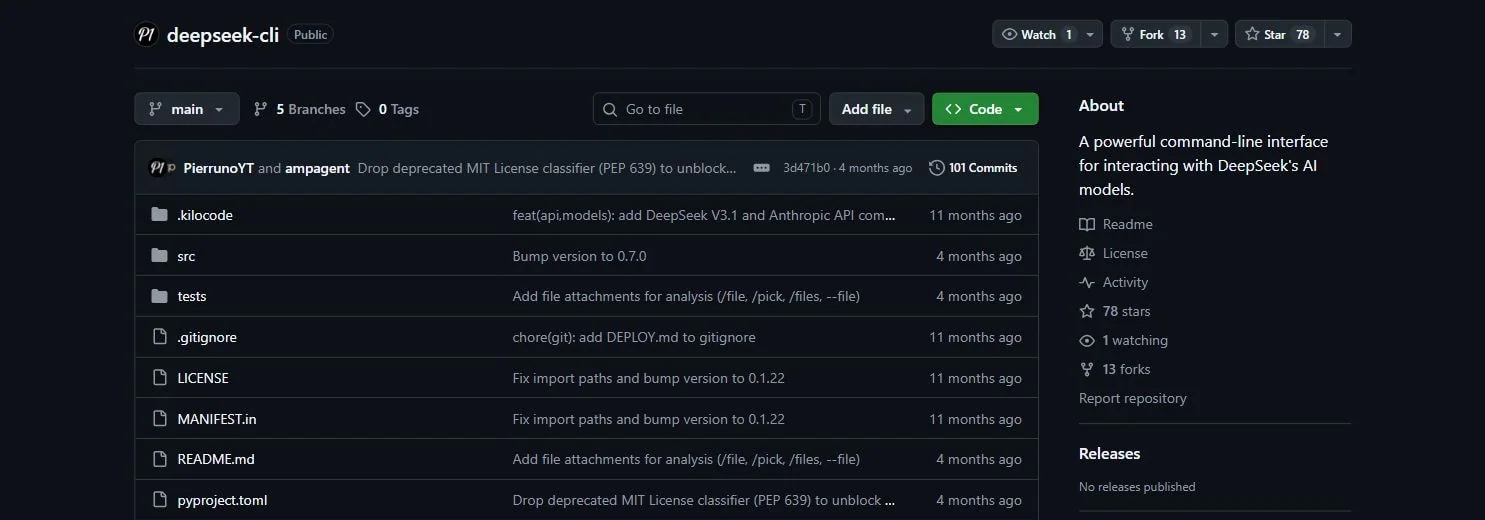Screen dimensions: 1485x520
Task: Click the branch icon beside 5 Branches
Action: coord(261,109)
